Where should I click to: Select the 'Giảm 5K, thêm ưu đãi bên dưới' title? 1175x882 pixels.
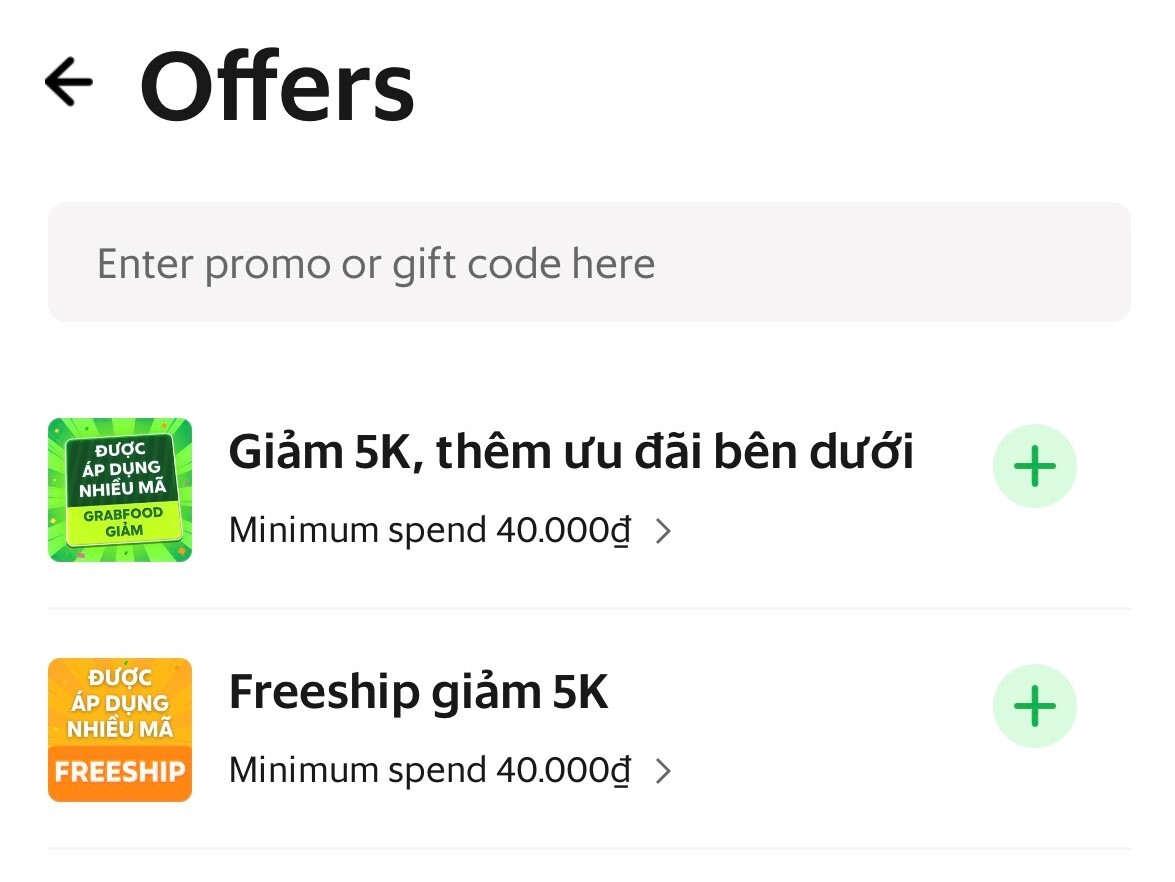coord(571,452)
